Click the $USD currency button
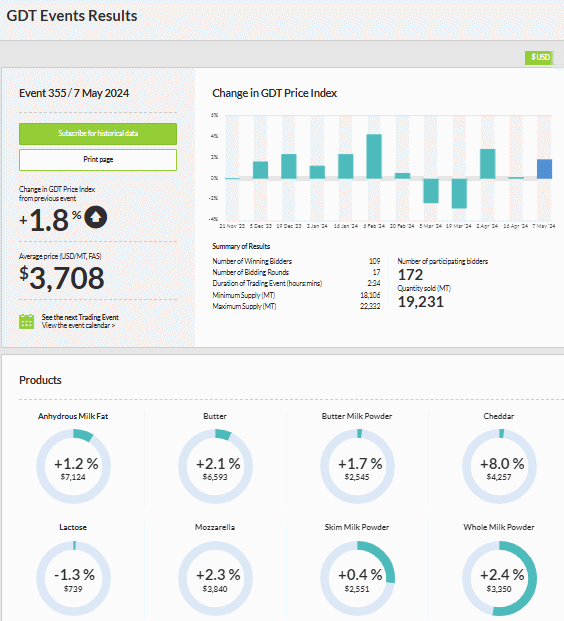Image resolution: width=564 pixels, height=621 pixels. pyautogui.click(x=540, y=57)
